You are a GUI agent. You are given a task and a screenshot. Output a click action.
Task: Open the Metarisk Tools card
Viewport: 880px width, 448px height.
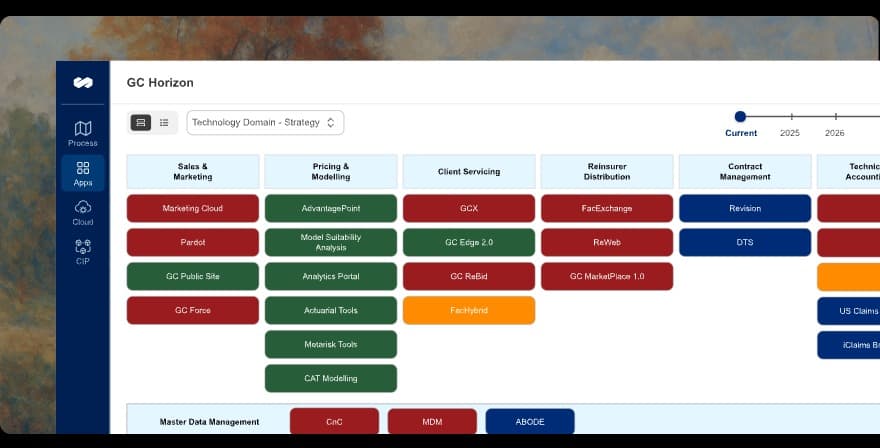point(331,344)
